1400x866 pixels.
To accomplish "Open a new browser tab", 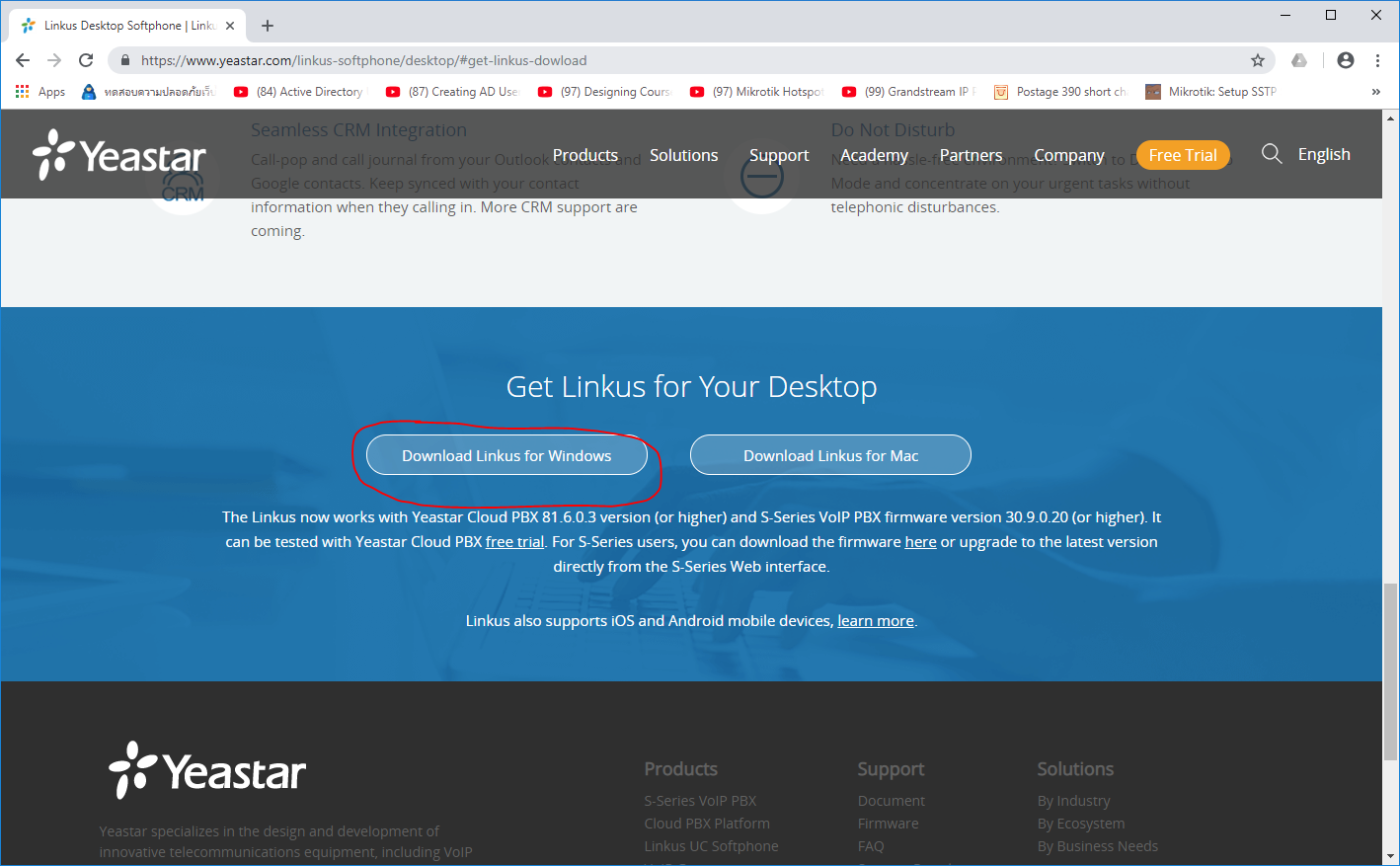I will click(268, 26).
